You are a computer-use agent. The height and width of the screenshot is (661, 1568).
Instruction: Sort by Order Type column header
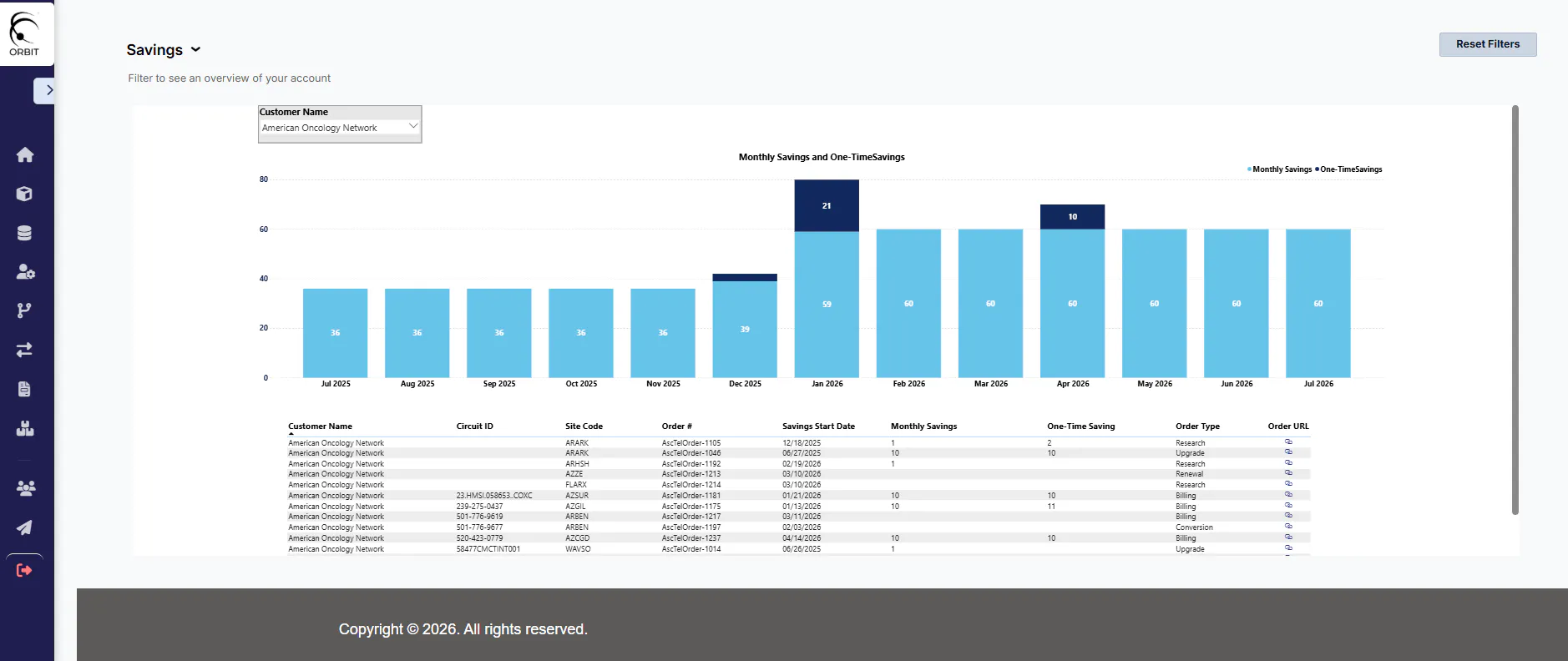click(x=1198, y=426)
